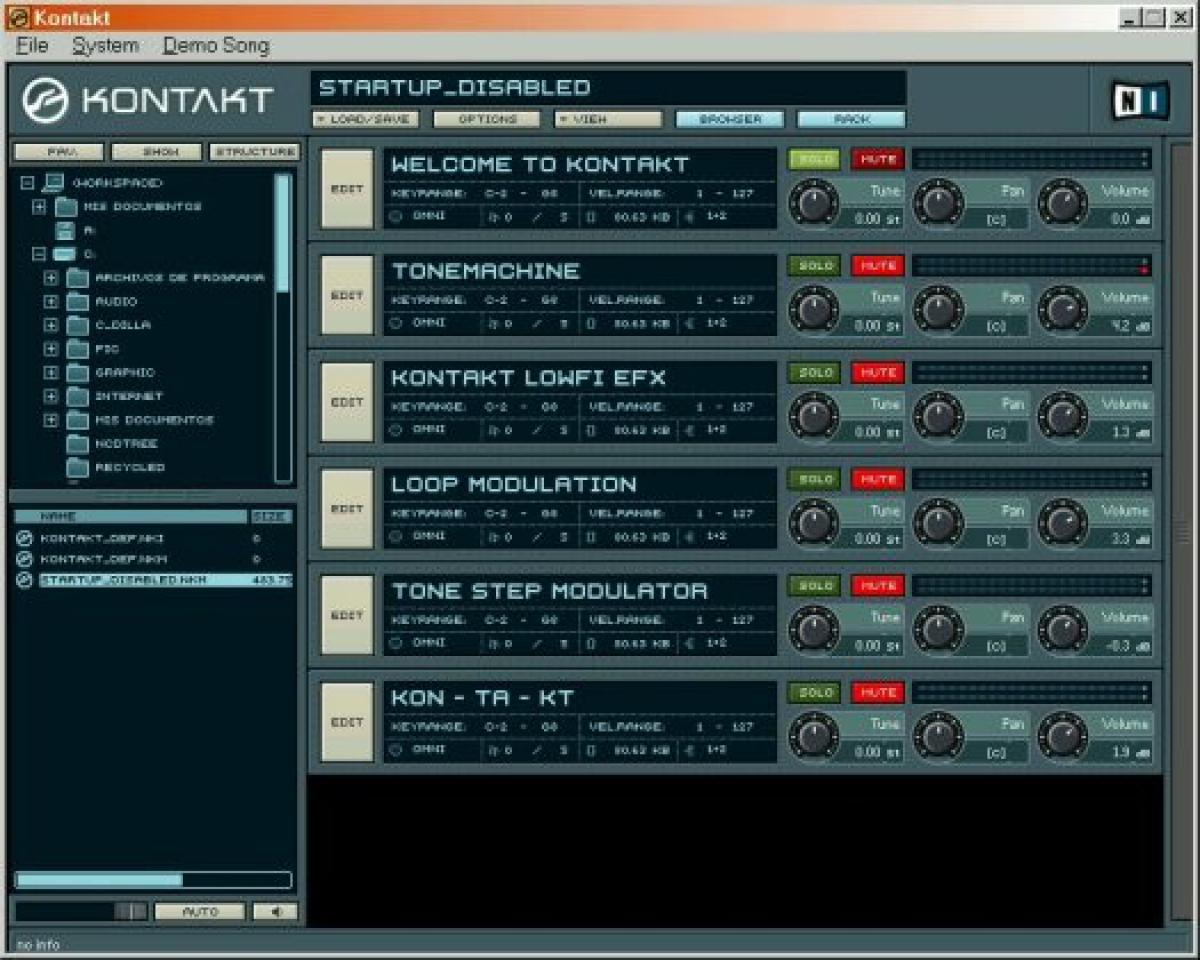
Task: Click Kontakt app icon in the title bar
Action: coord(17,16)
